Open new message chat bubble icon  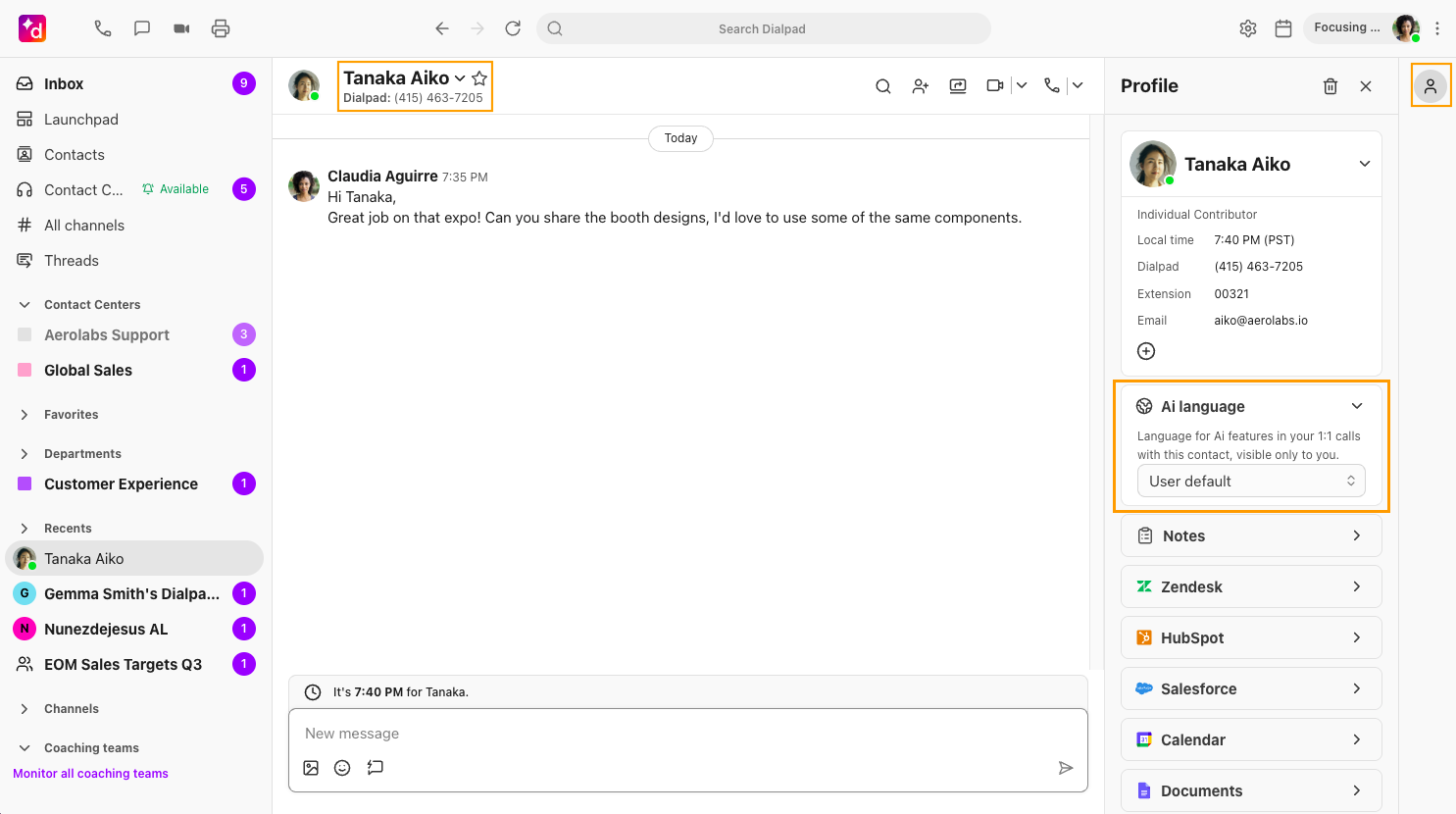142,28
